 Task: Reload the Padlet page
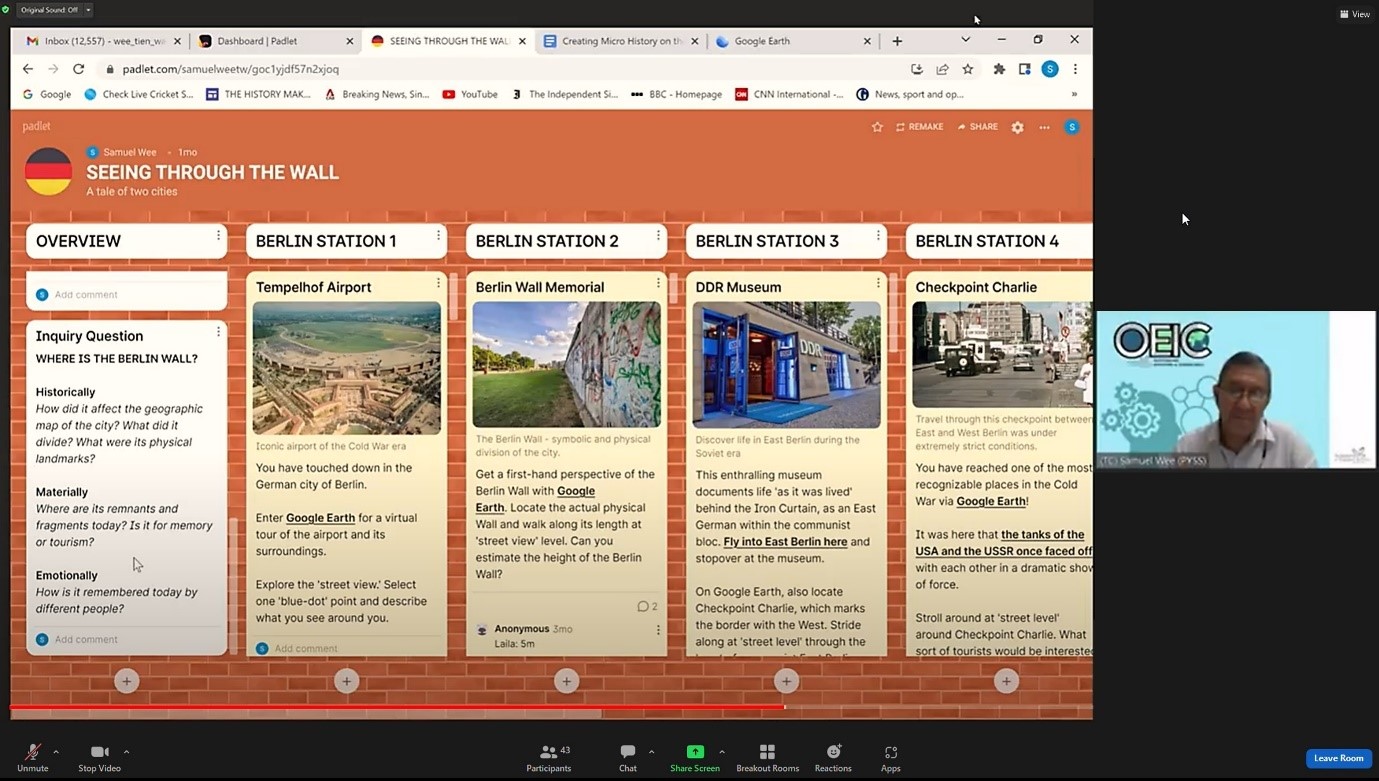point(79,69)
